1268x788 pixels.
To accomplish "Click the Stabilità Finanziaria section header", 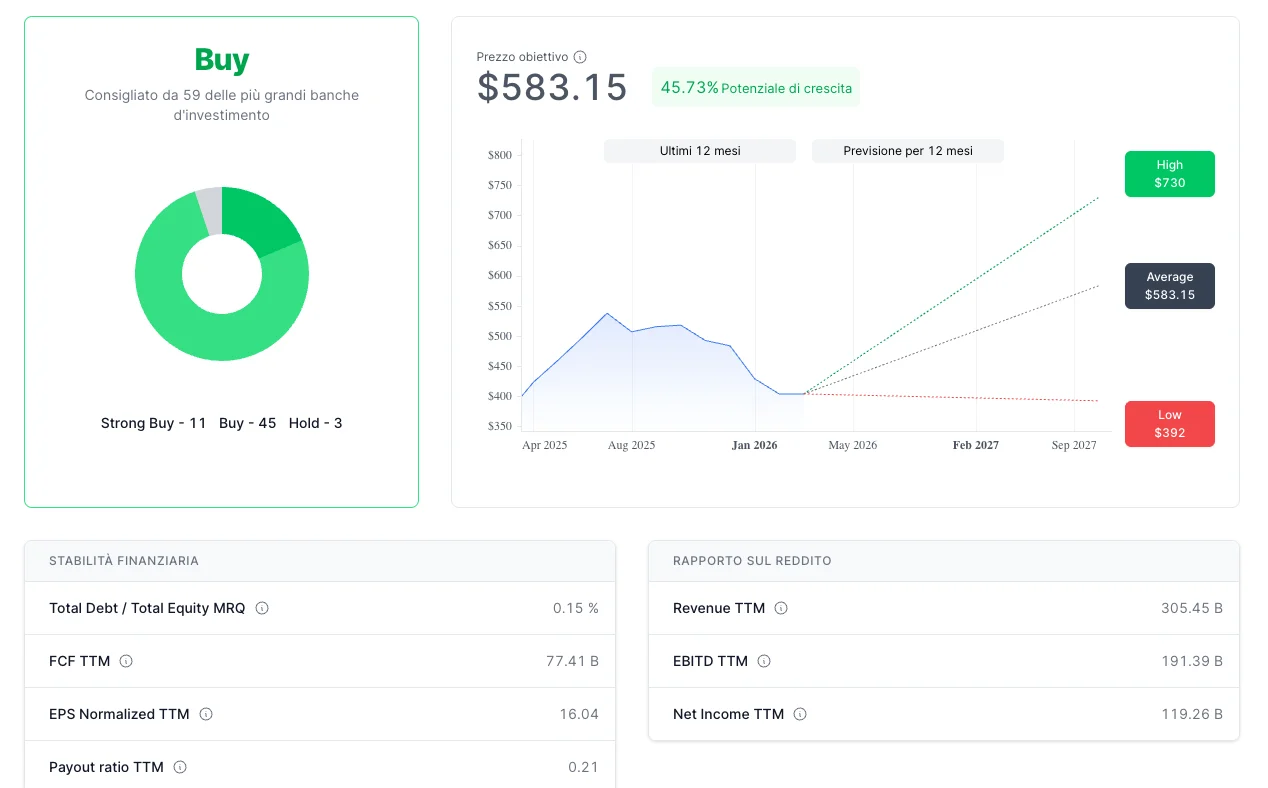I will pos(320,561).
